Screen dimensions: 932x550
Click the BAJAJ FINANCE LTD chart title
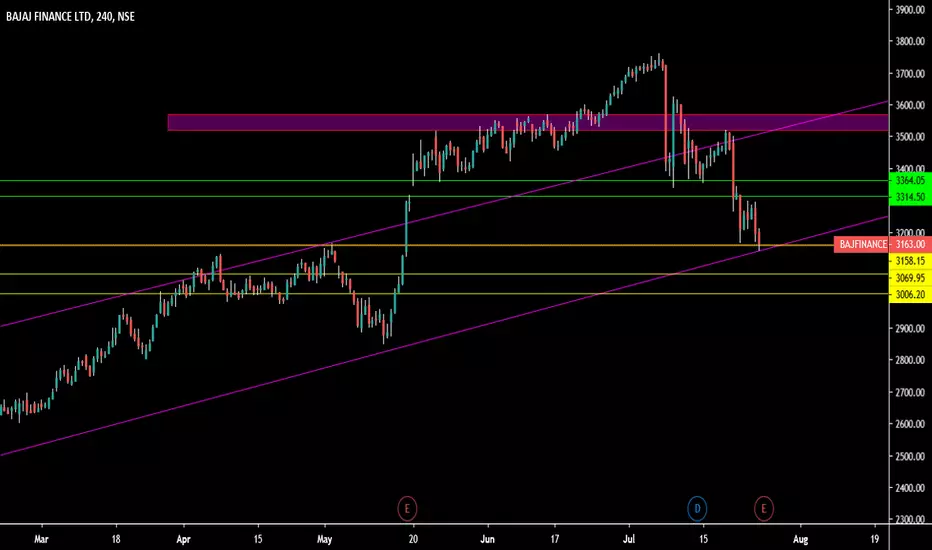tap(70, 17)
